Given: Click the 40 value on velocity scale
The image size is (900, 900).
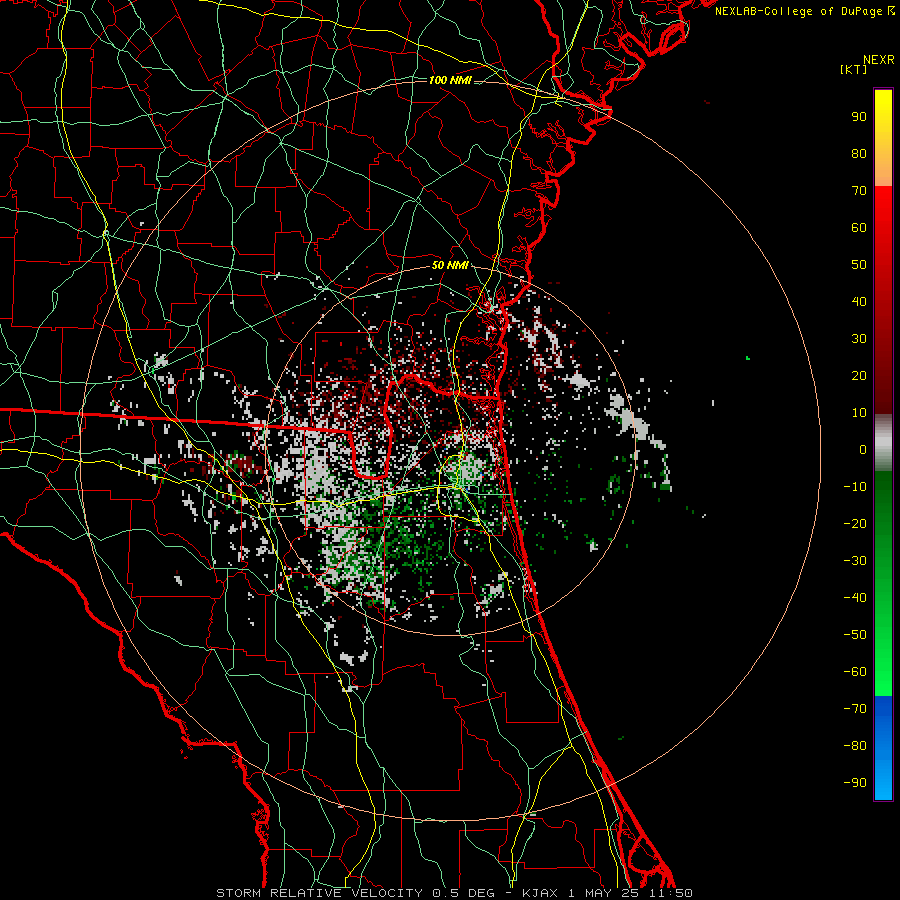Looking at the screenshot, I should 859,301.
